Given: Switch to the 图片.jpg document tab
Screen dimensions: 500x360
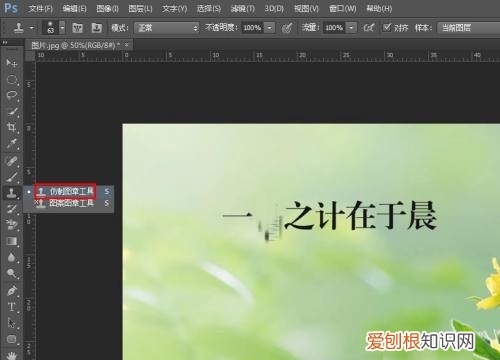Looking at the screenshot, I should [x=75, y=45].
